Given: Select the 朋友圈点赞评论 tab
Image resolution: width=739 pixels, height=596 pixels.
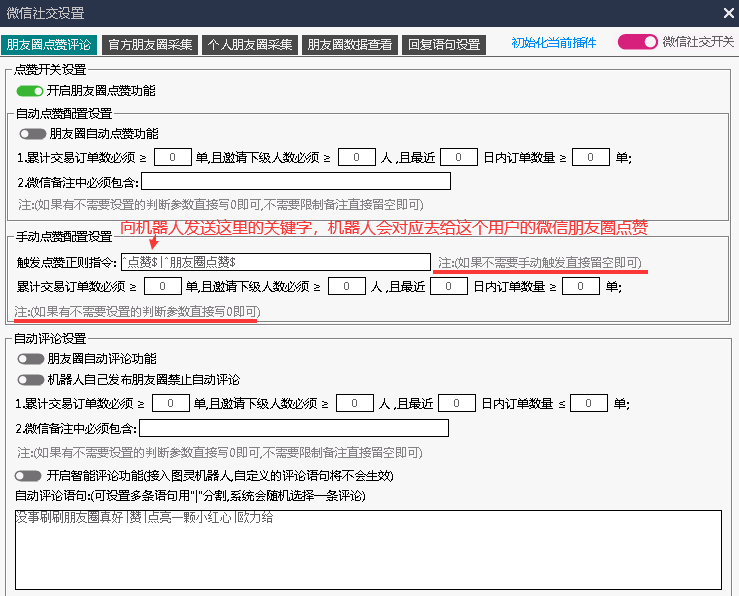Looking at the screenshot, I should [48, 44].
